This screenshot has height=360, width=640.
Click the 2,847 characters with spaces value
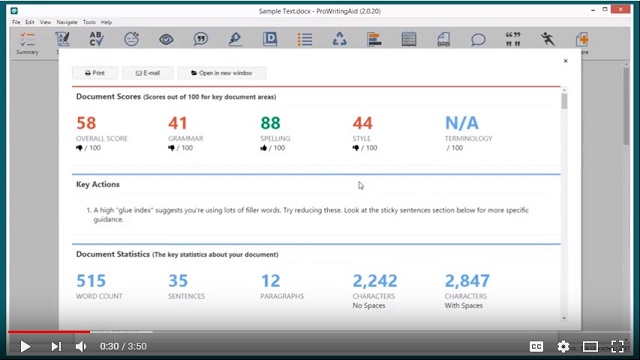click(x=467, y=281)
